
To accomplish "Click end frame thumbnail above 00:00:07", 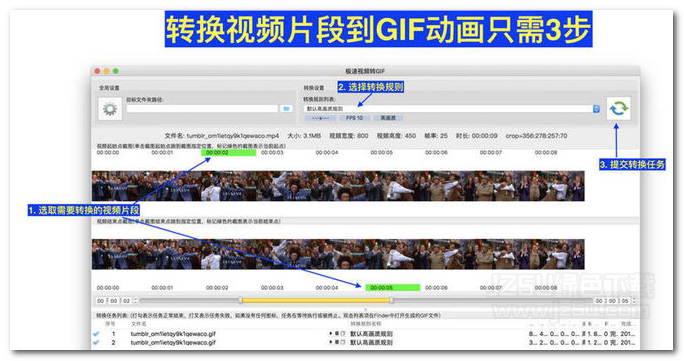I will (503, 254).
